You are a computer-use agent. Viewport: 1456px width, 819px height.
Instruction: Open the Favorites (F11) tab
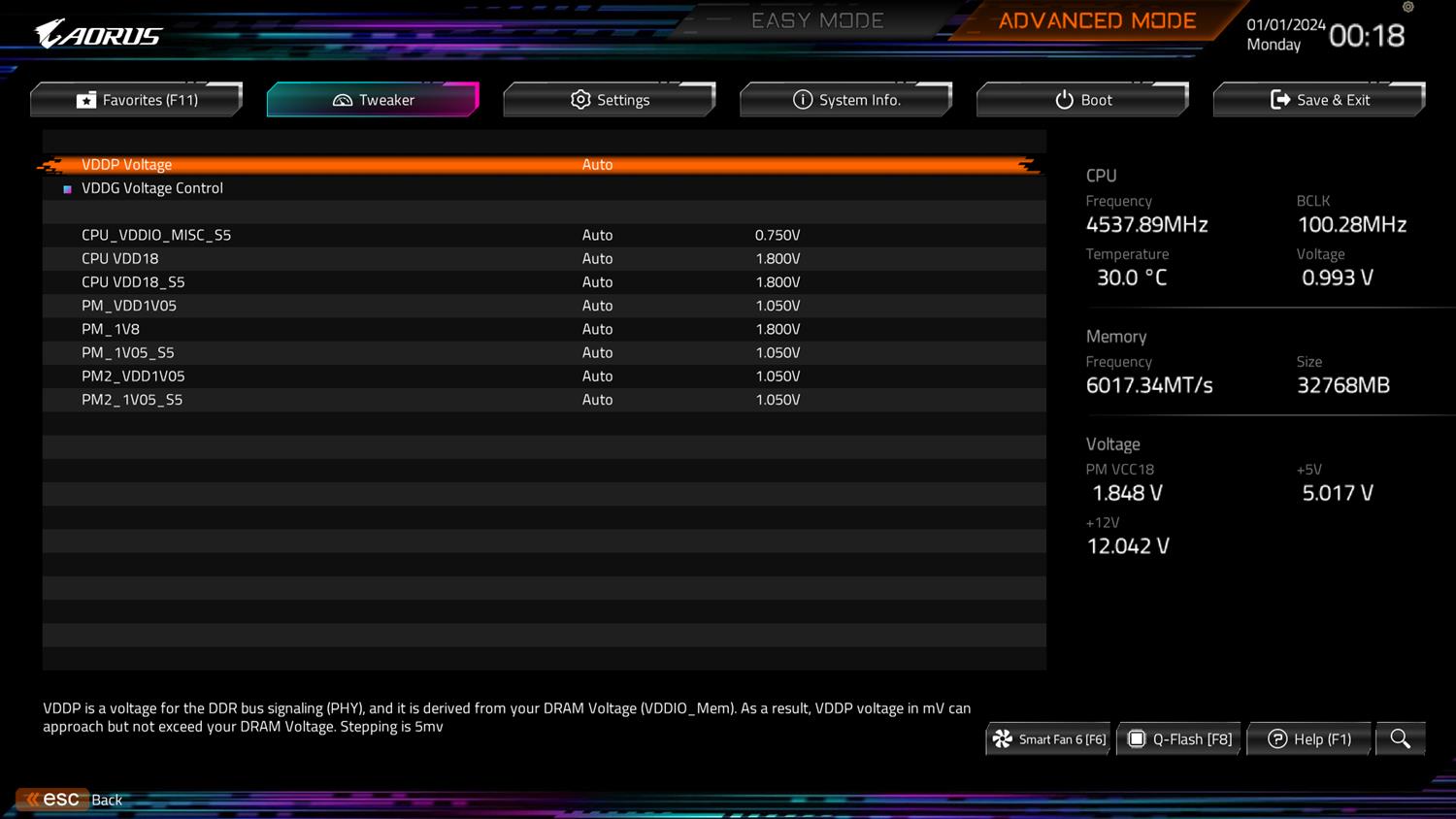click(x=137, y=100)
